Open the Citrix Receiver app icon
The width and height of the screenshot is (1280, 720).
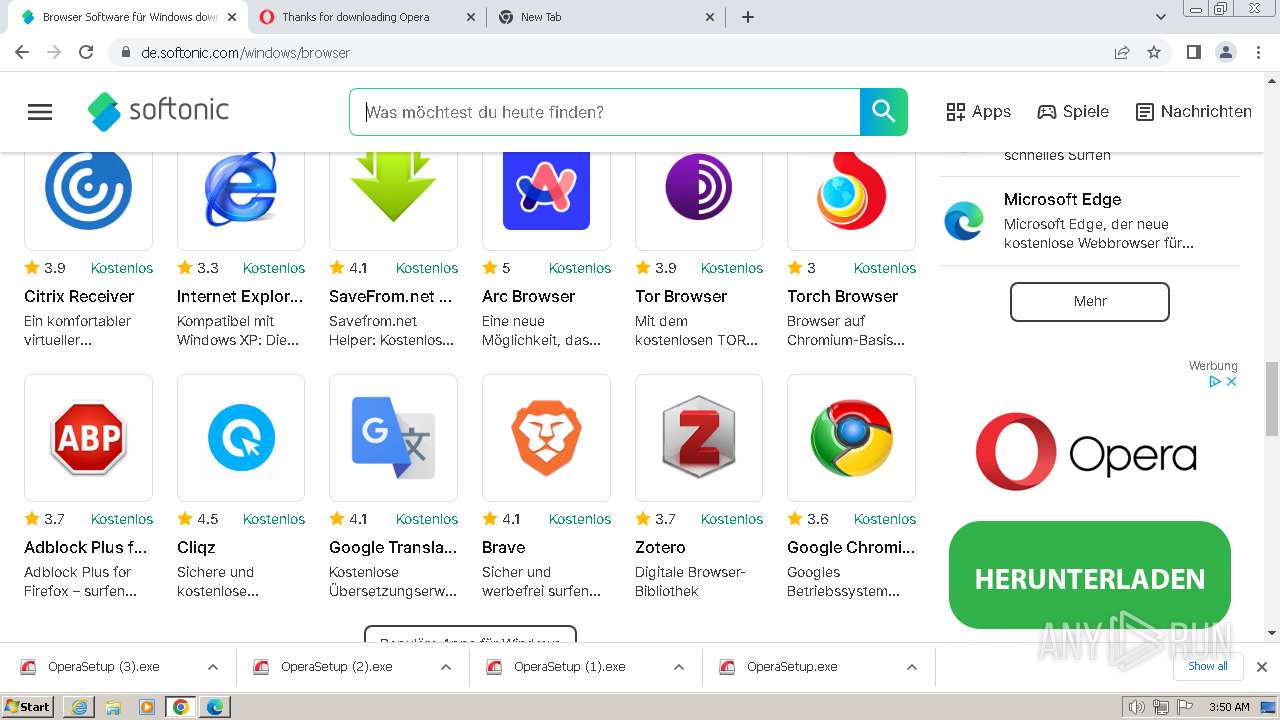(88, 188)
